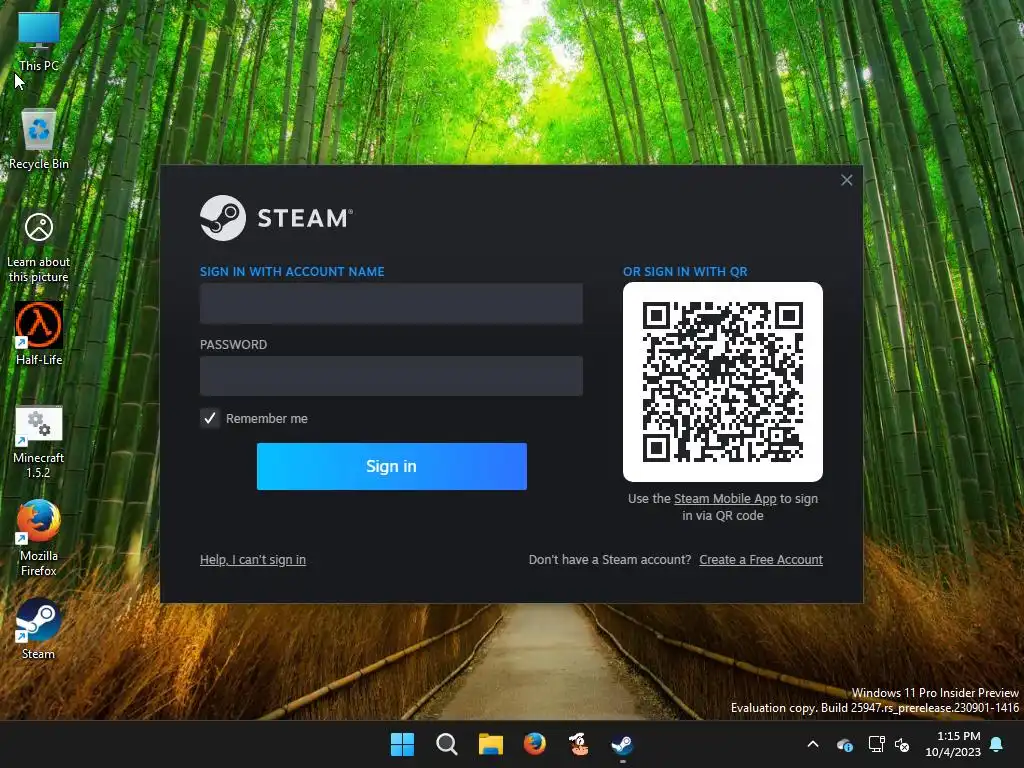Click the "PASSWORD" label
The image size is (1024, 768).
pyautogui.click(x=233, y=345)
